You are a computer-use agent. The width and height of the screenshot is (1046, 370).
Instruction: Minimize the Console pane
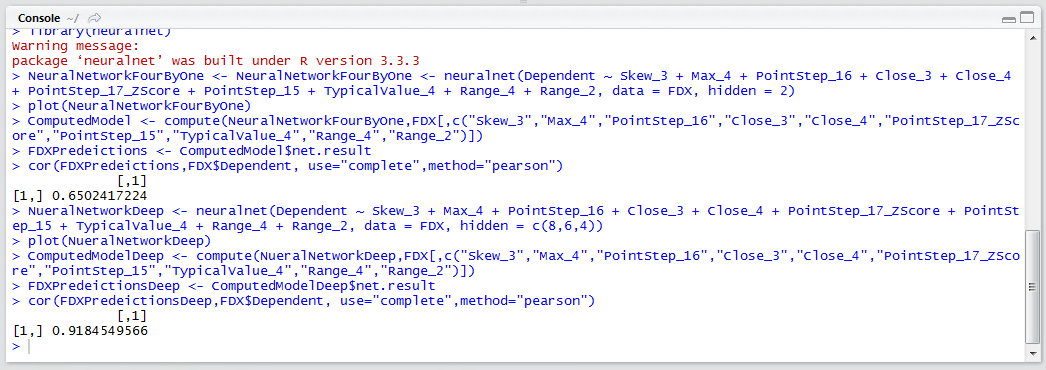[1008, 18]
